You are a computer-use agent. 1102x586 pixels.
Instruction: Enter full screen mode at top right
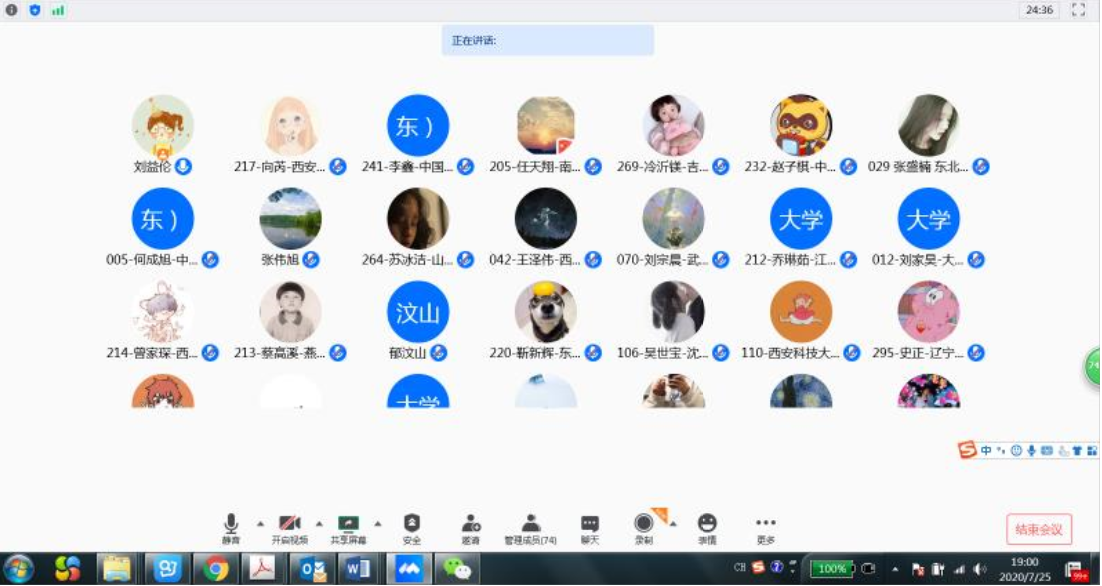tap(1078, 10)
